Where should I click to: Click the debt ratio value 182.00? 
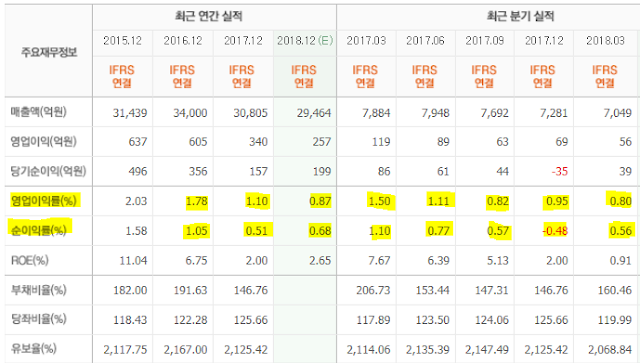click(x=130, y=290)
